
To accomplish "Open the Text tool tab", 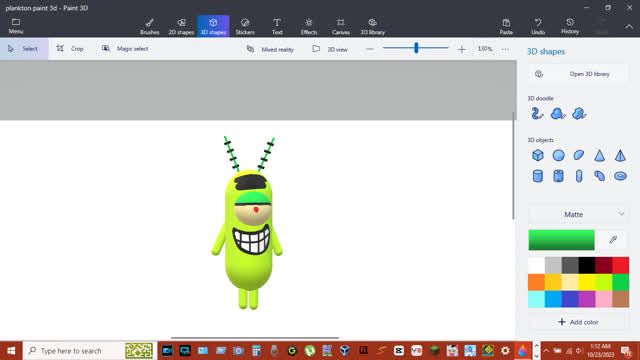I will pyautogui.click(x=277, y=26).
